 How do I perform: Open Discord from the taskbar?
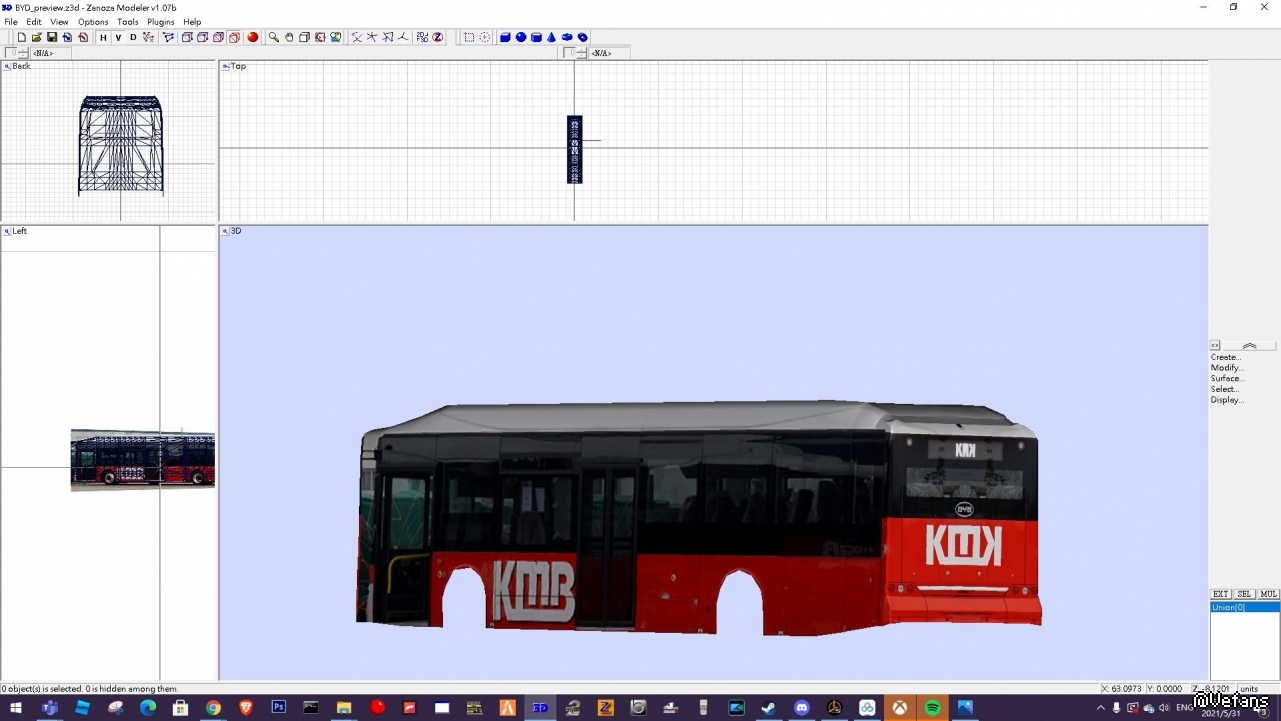tap(801, 708)
